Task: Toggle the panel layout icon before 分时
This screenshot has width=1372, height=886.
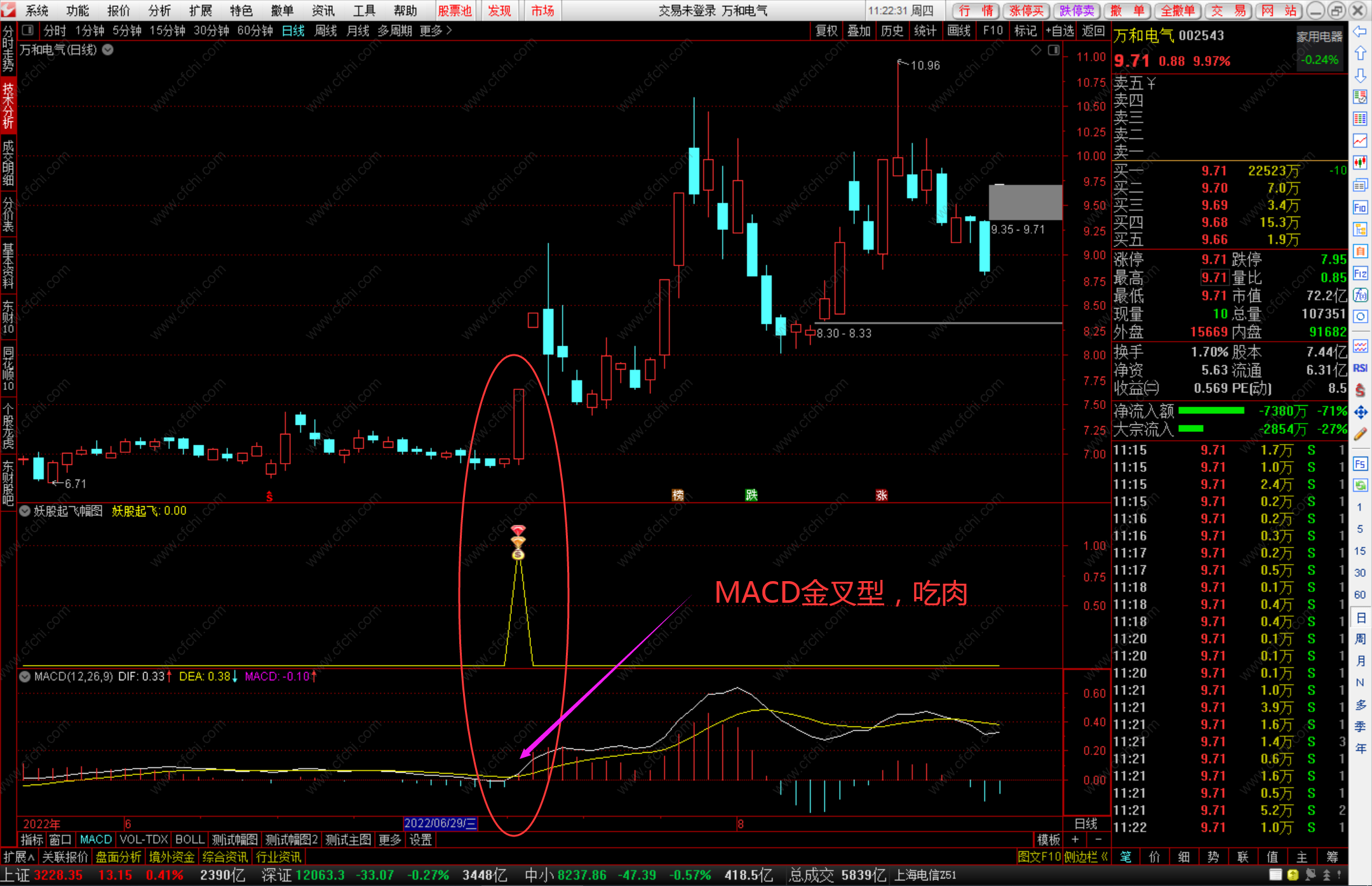Action: (x=27, y=30)
